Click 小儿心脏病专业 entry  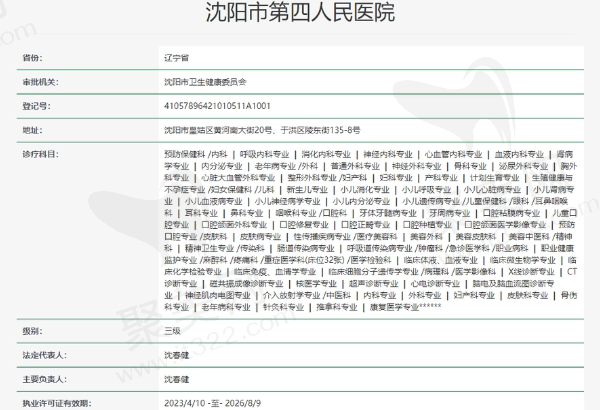click(492, 189)
